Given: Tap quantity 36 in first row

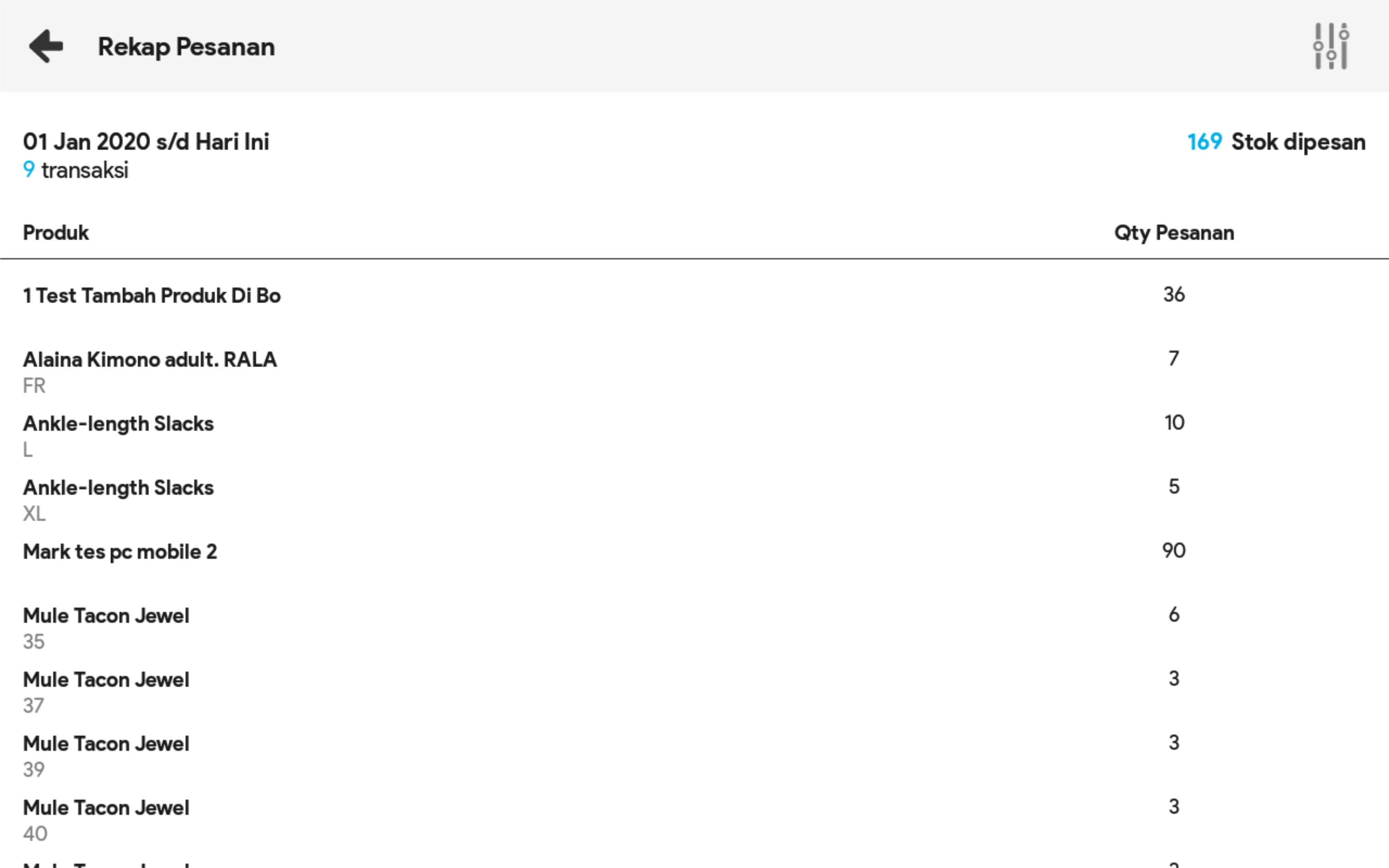Looking at the screenshot, I should click(x=1174, y=295).
